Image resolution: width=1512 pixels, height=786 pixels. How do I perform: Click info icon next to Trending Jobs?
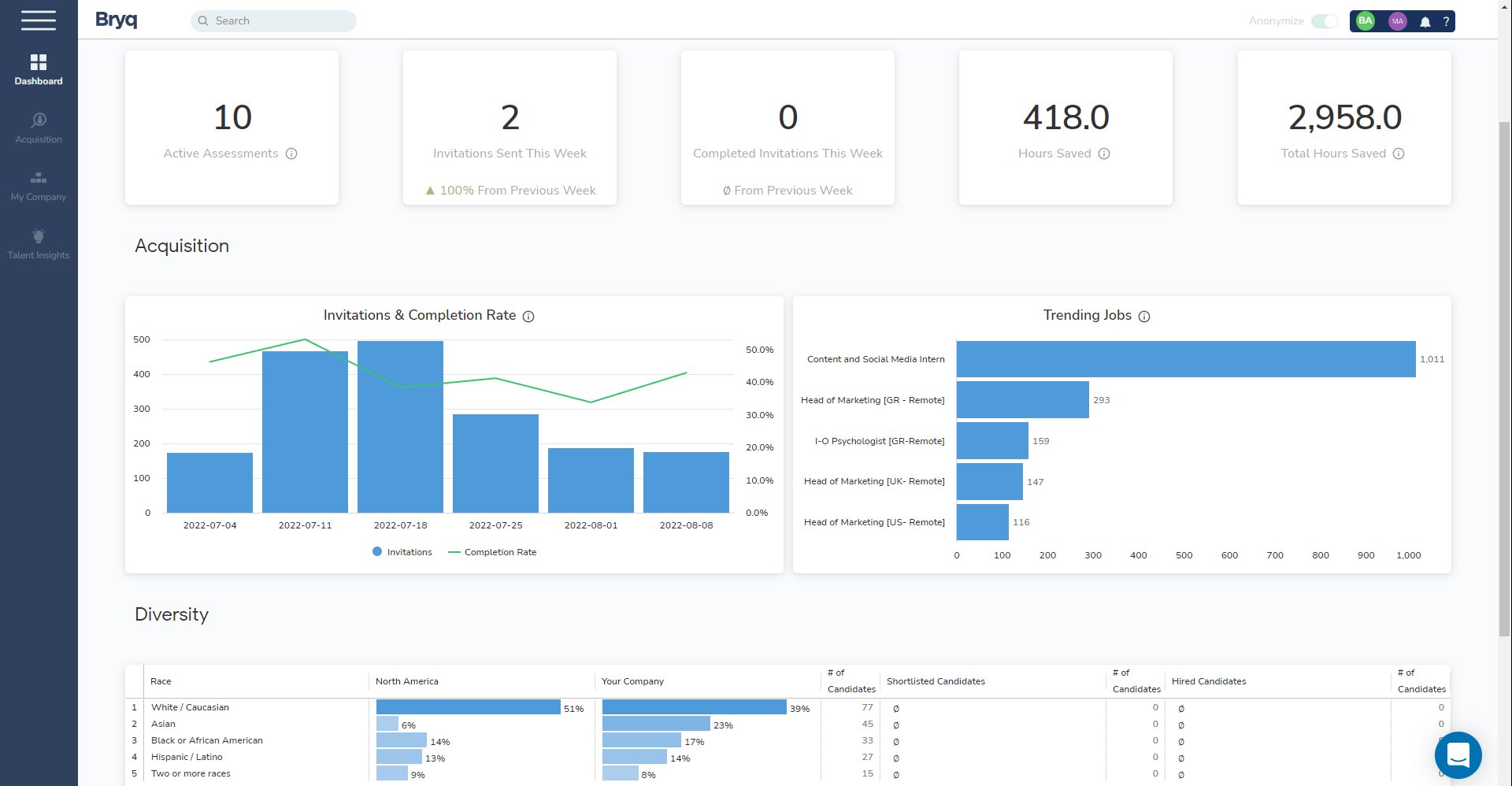point(1144,317)
